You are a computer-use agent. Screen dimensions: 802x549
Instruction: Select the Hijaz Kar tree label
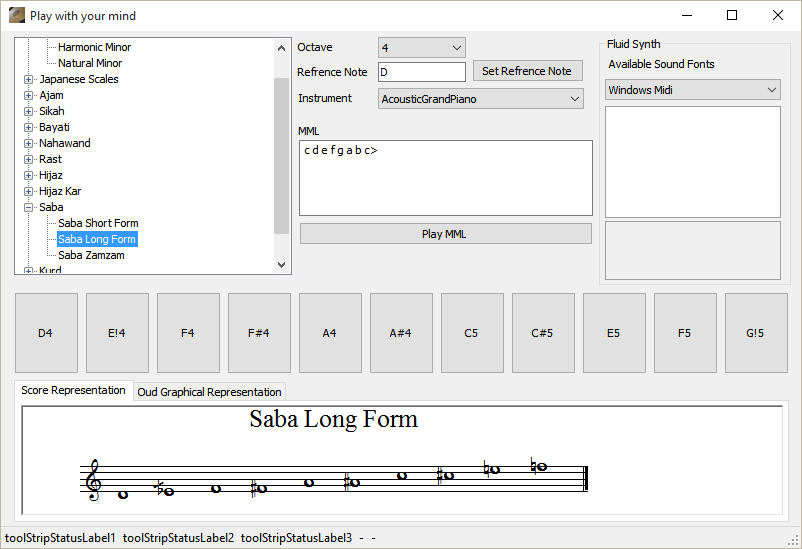[60, 191]
